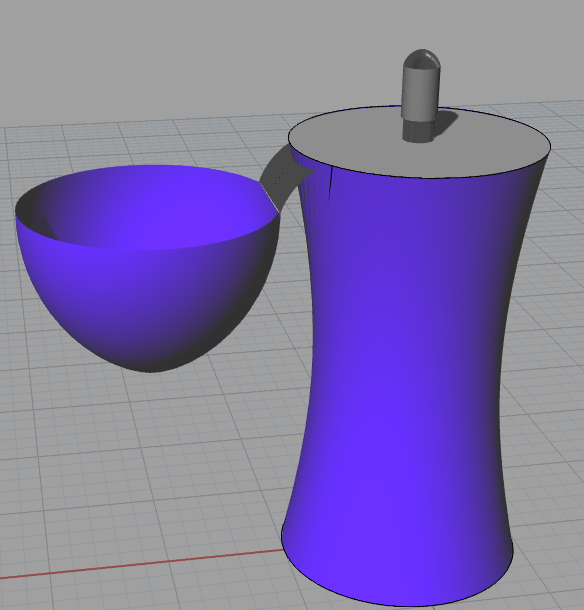Screen dimensions: 584x610
Task: Select the white highlighted edge where arm meets bowl
Action: [x=269, y=198]
